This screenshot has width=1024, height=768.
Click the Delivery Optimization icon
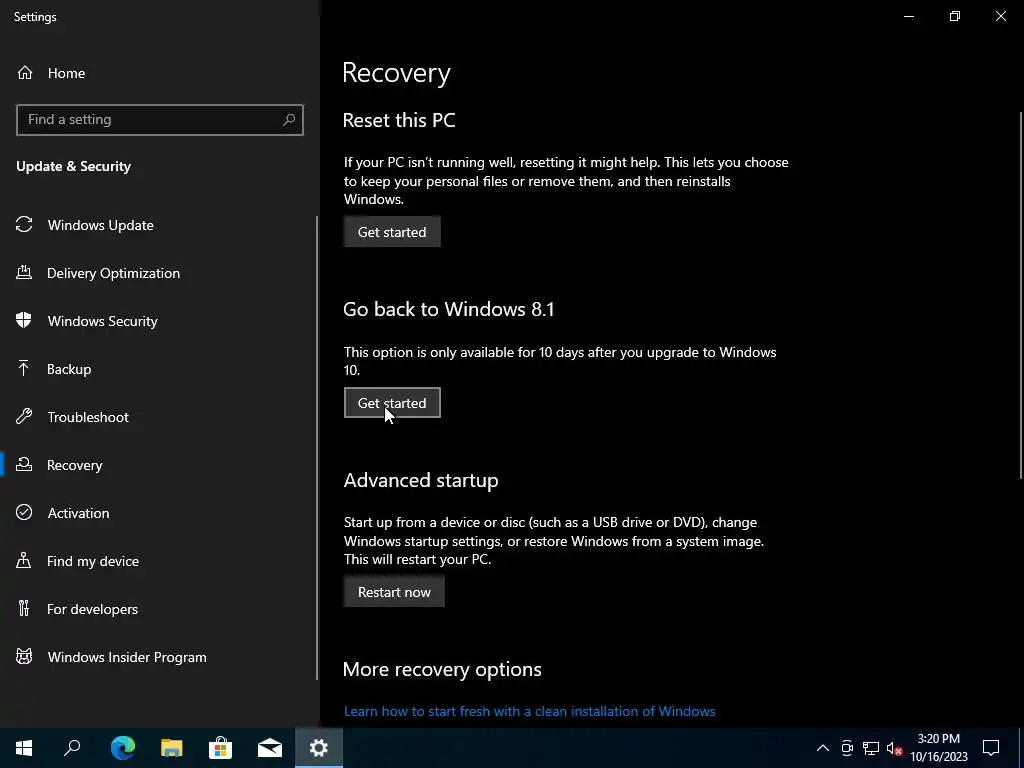click(24, 272)
